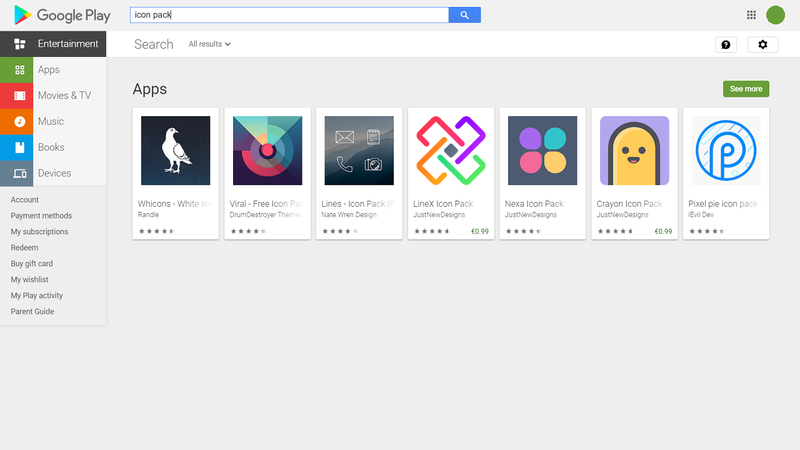Click the blue search magnifier button
This screenshot has width=800, height=450.
464,15
